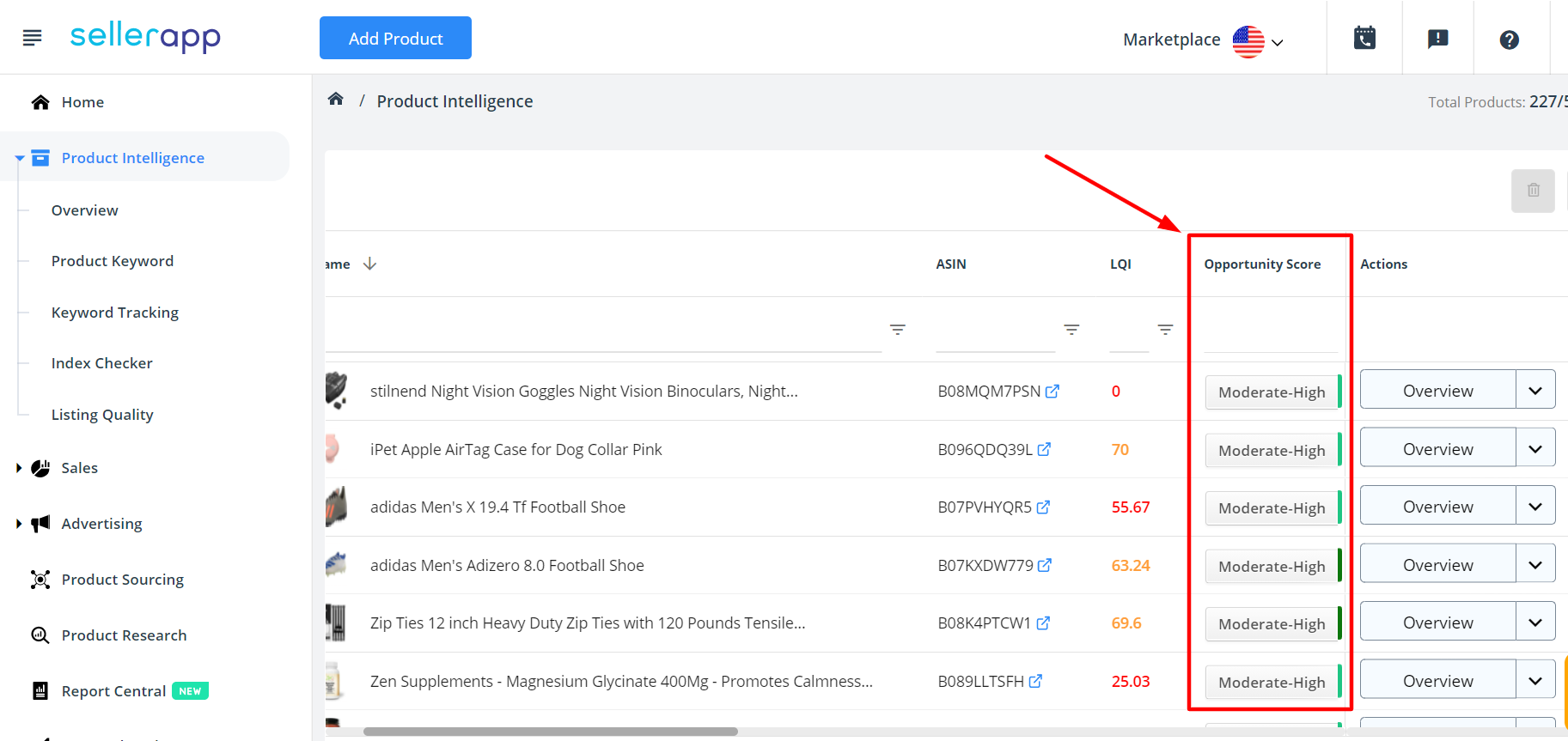Image resolution: width=1568 pixels, height=741 pixels.
Task: Click the LQI filter input field
Action: pos(1129,330)
